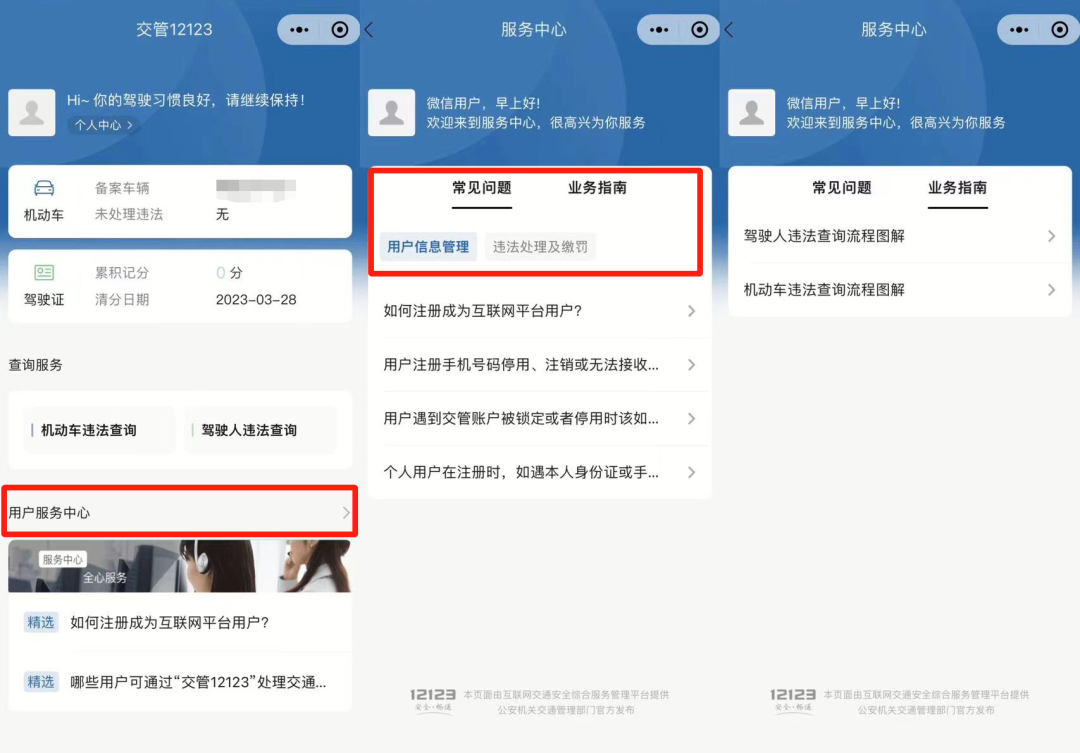The height and width of the screenshot is (753, 1080).
Task: Switch to the 业务指南 tab
Action: (x=958, y=187)
